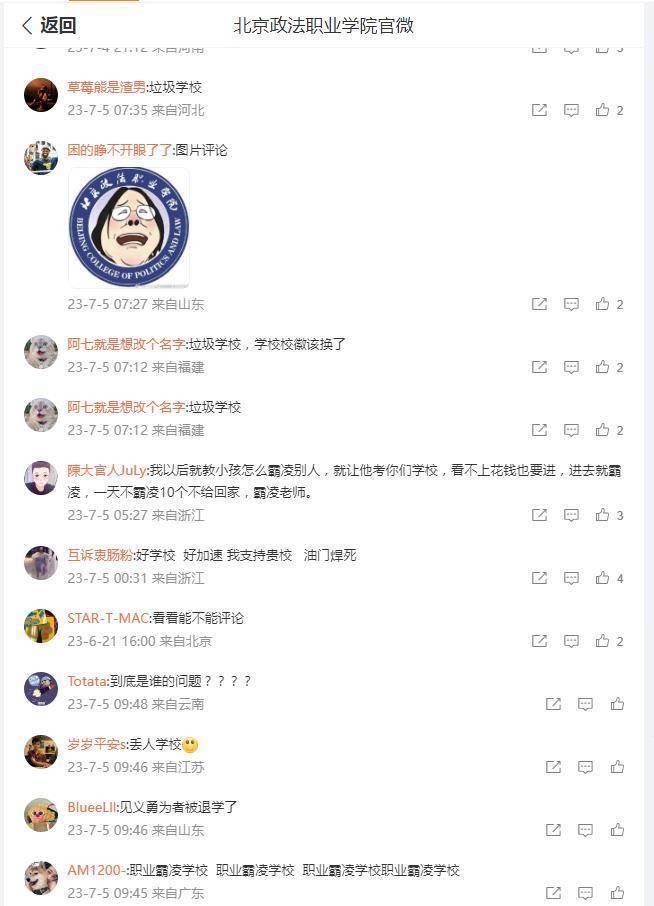Viewport: 654px width, 906px height.
Task: Reply to 岁岁平安s's comment
Action: click(585, 767)
